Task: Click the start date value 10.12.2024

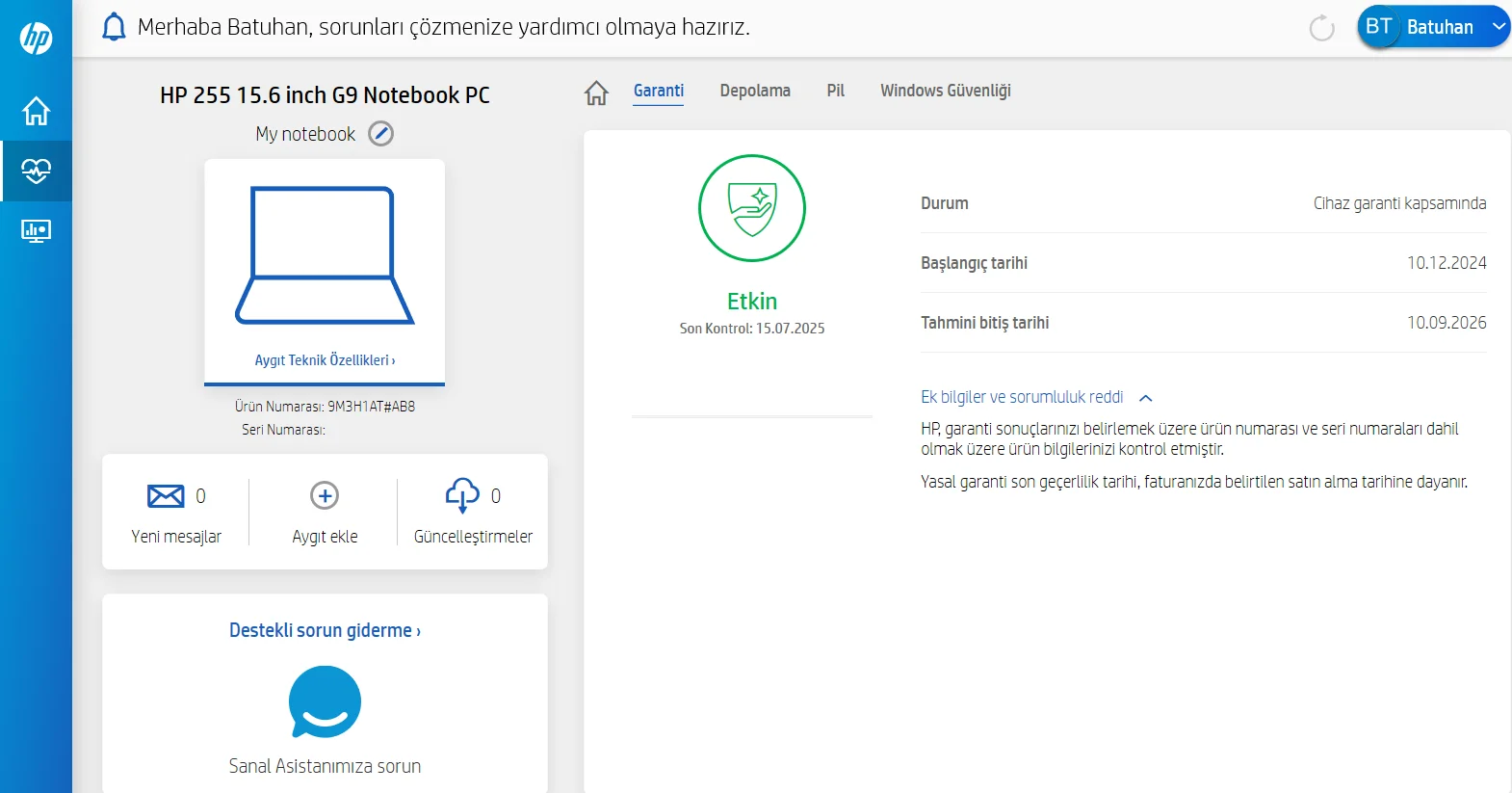Action: [x=1447, y=263]
